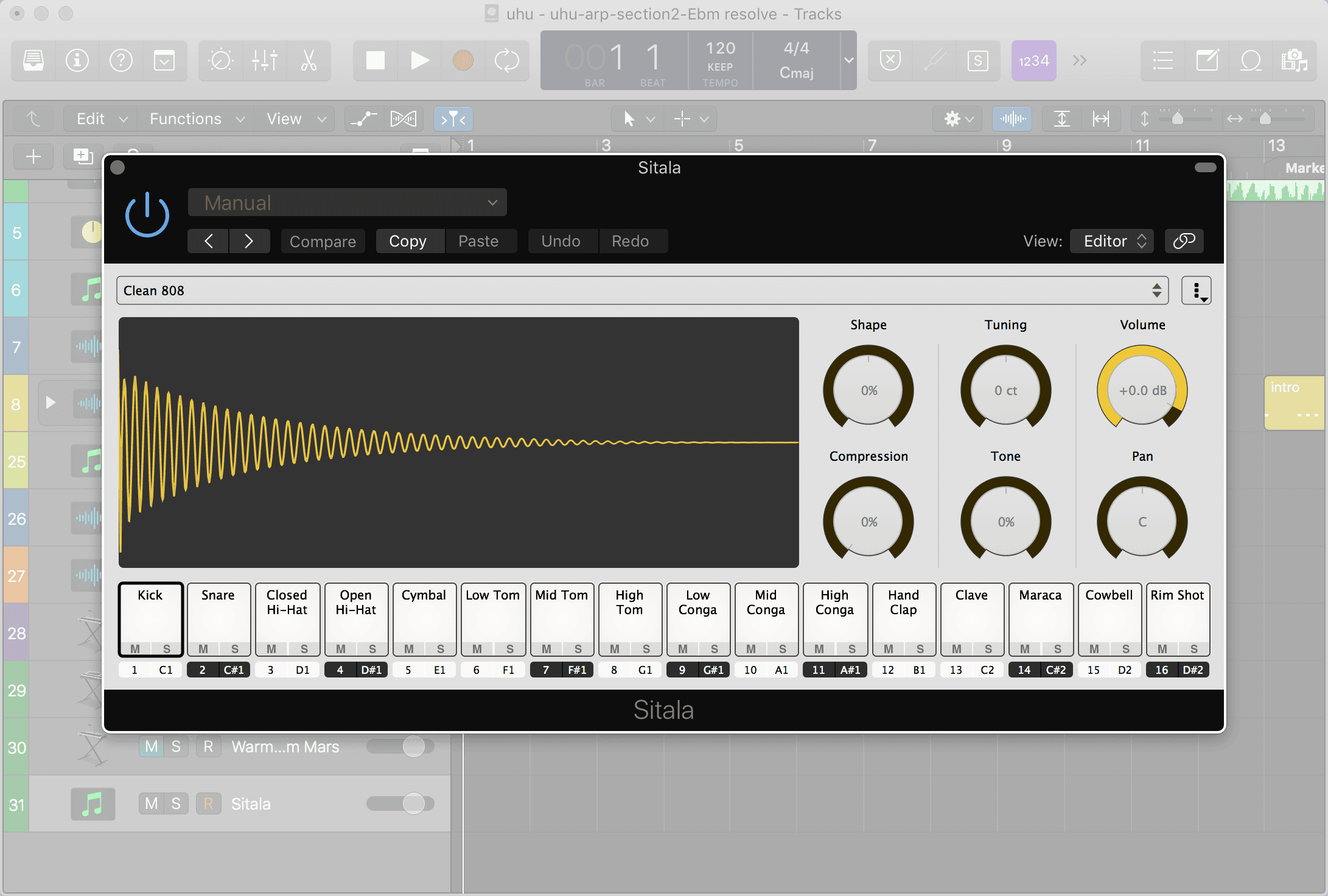Go to next preset with right arrow
Viewport: 1328px width, 896px height.
pos(249,241)
